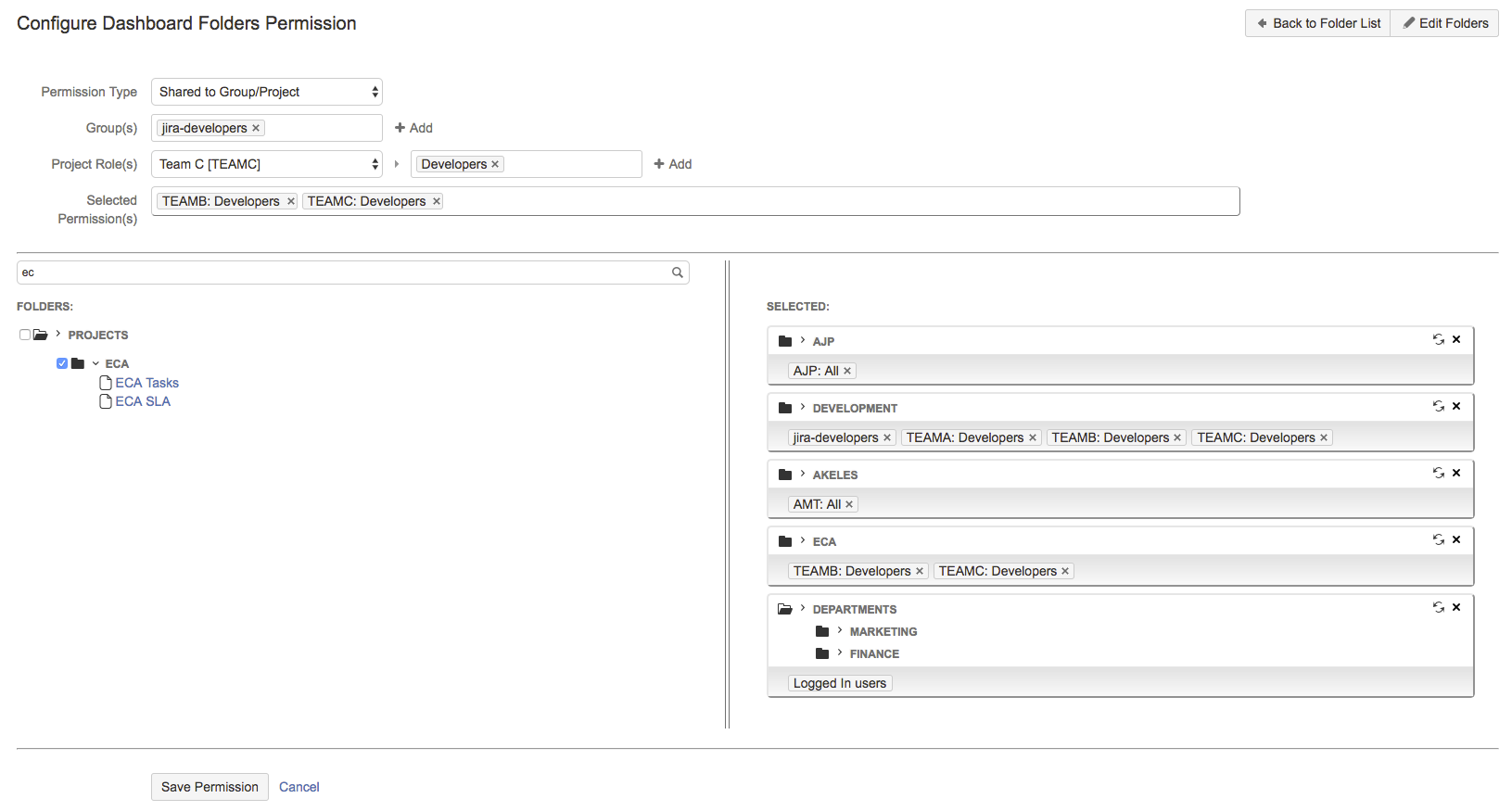Reset permissions on the AJP folder
The image size is (1512, 811).
1438,340
